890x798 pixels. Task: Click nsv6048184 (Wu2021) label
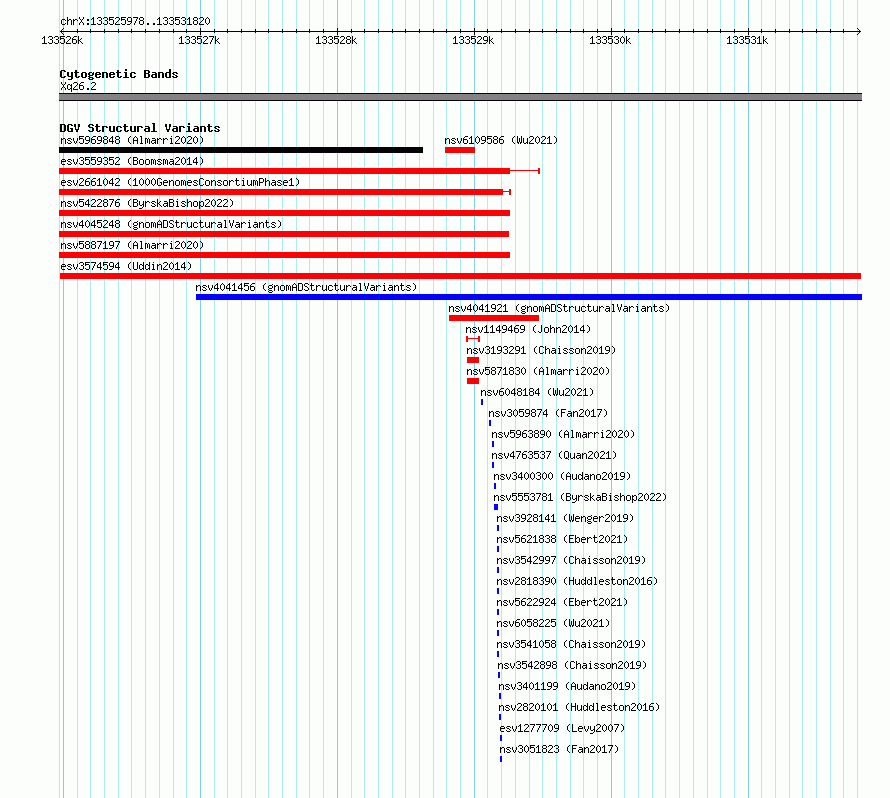[x=537, y=392]
